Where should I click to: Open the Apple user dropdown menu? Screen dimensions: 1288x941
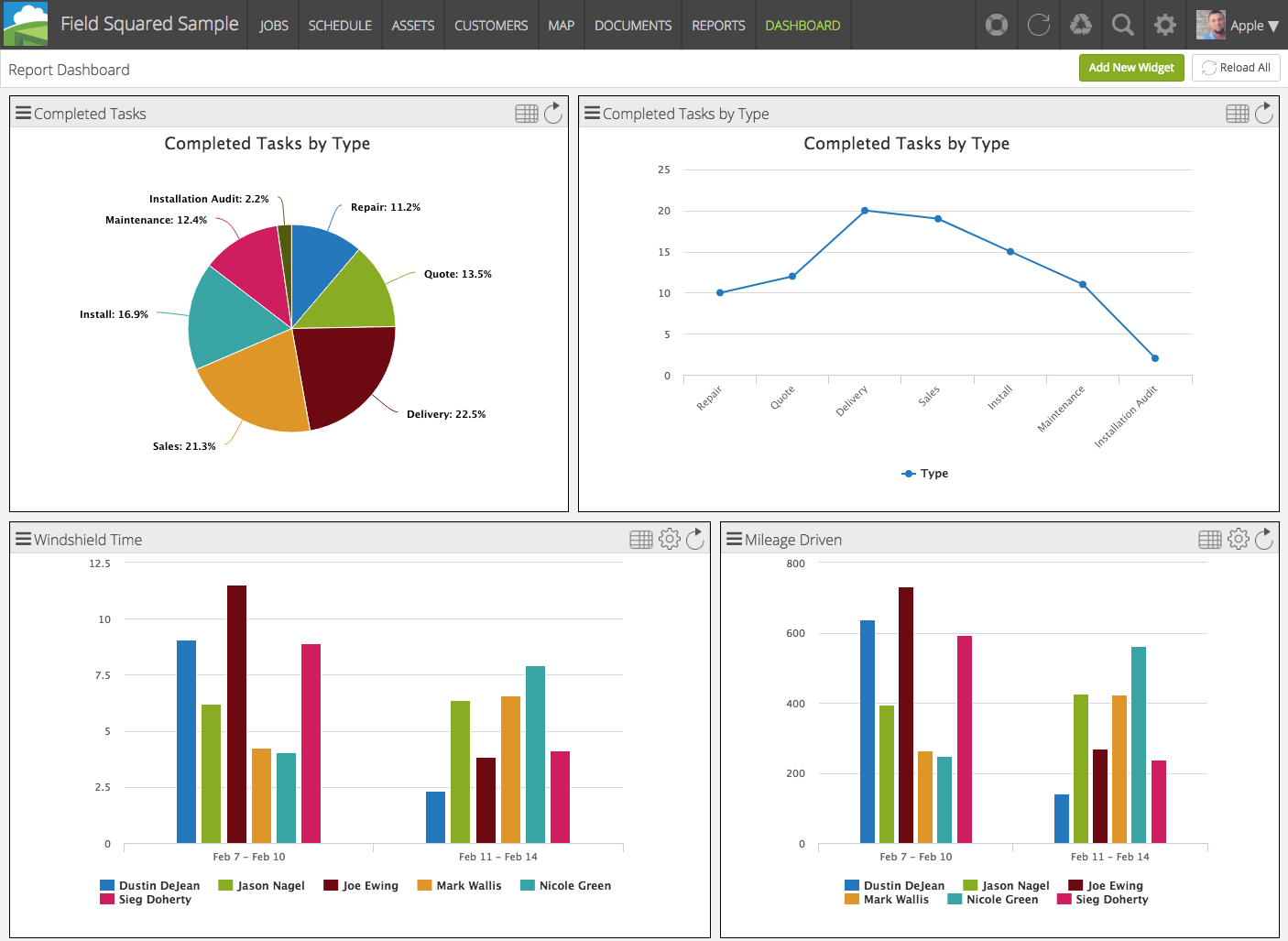1255,26
